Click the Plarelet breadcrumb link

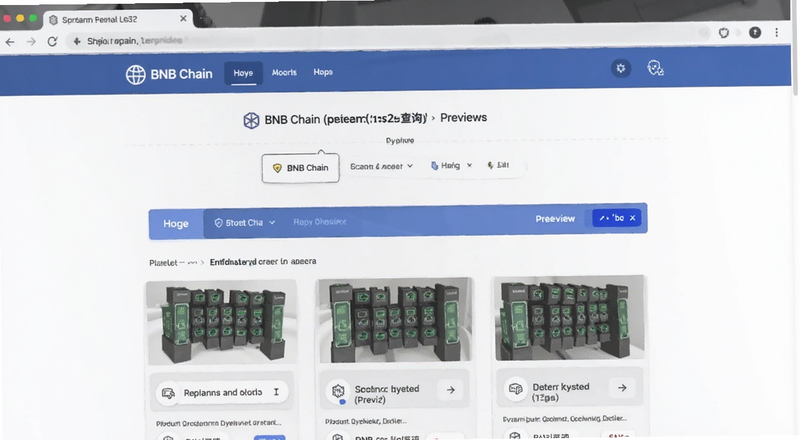[163, 263]
